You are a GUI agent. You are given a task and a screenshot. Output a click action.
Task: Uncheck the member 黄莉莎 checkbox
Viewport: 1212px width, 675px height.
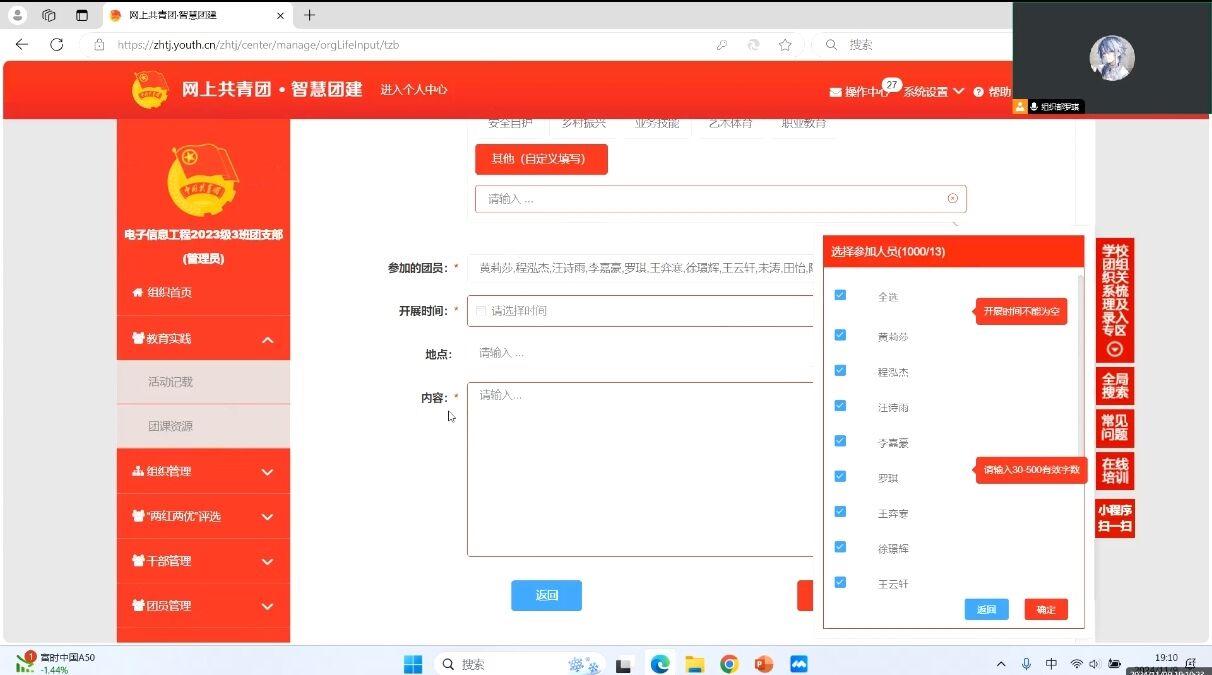[x=840, y=336]
